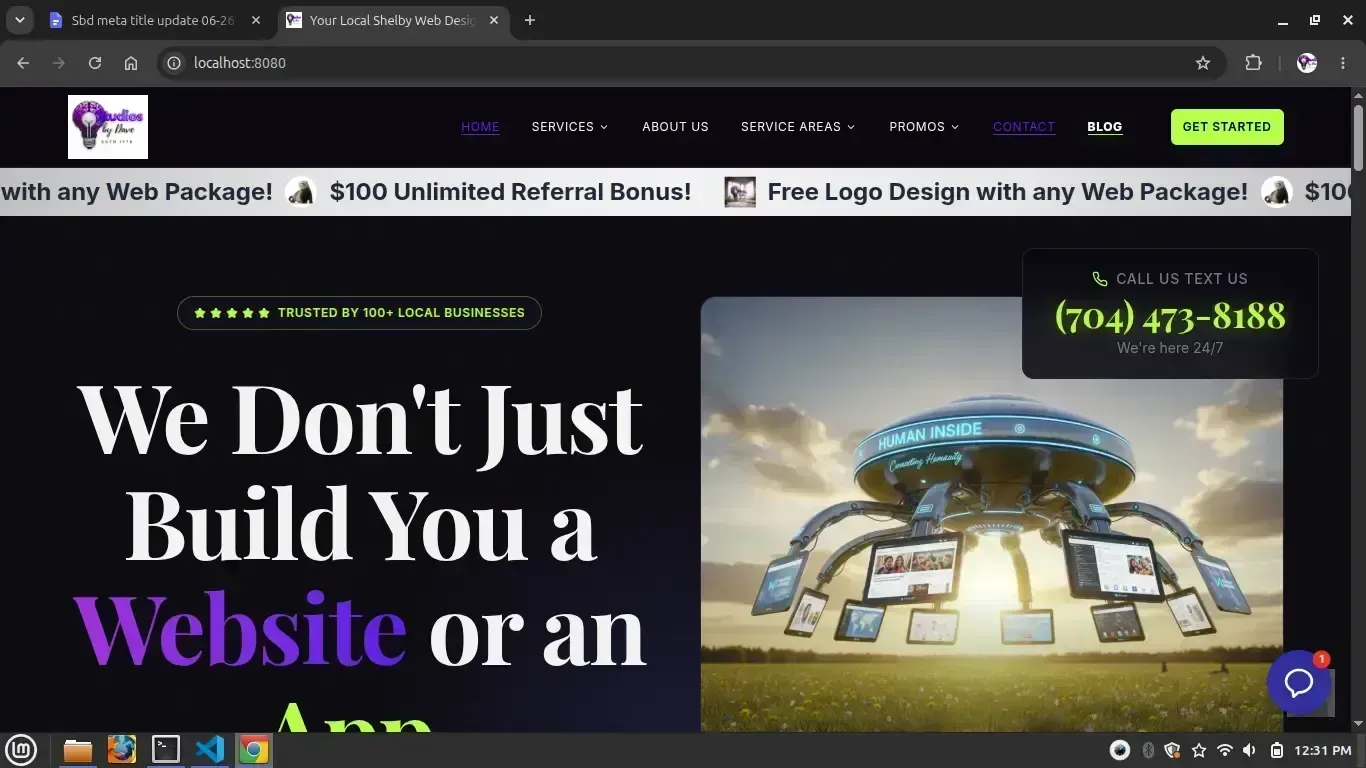Expand the Services dropdown menu

(x=570, y=127)
